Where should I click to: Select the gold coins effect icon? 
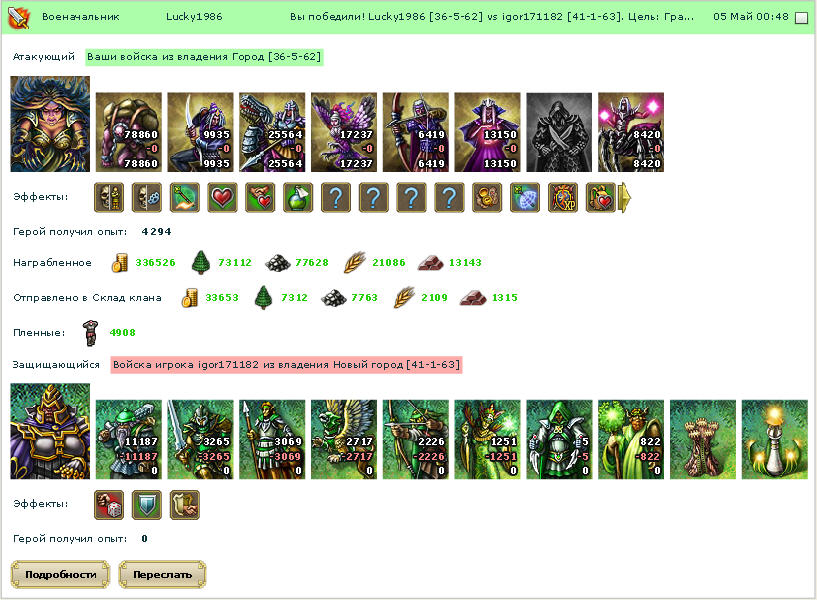click(x=487, y=197)
